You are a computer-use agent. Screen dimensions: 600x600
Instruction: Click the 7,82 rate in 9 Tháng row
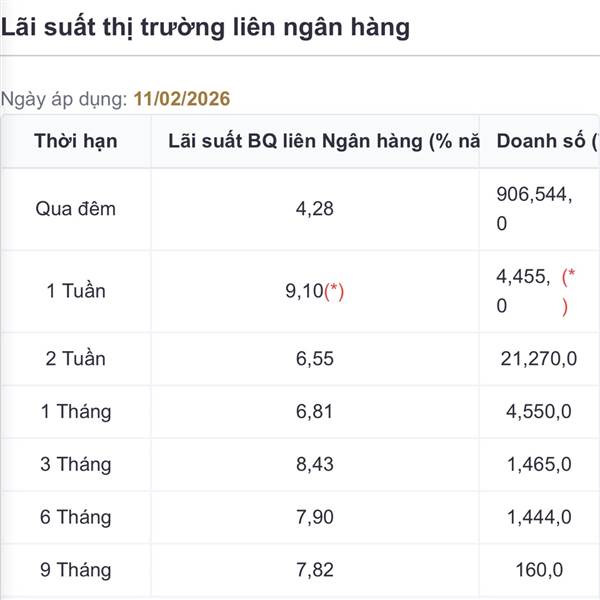(315, 570)
